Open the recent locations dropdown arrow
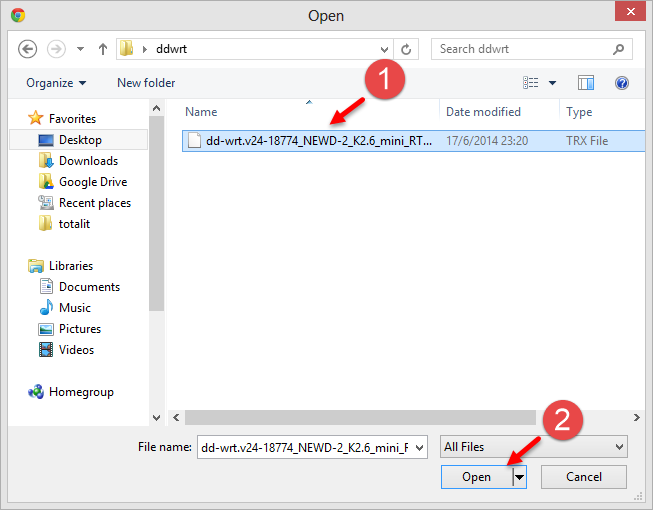 [x=80, y=49]
